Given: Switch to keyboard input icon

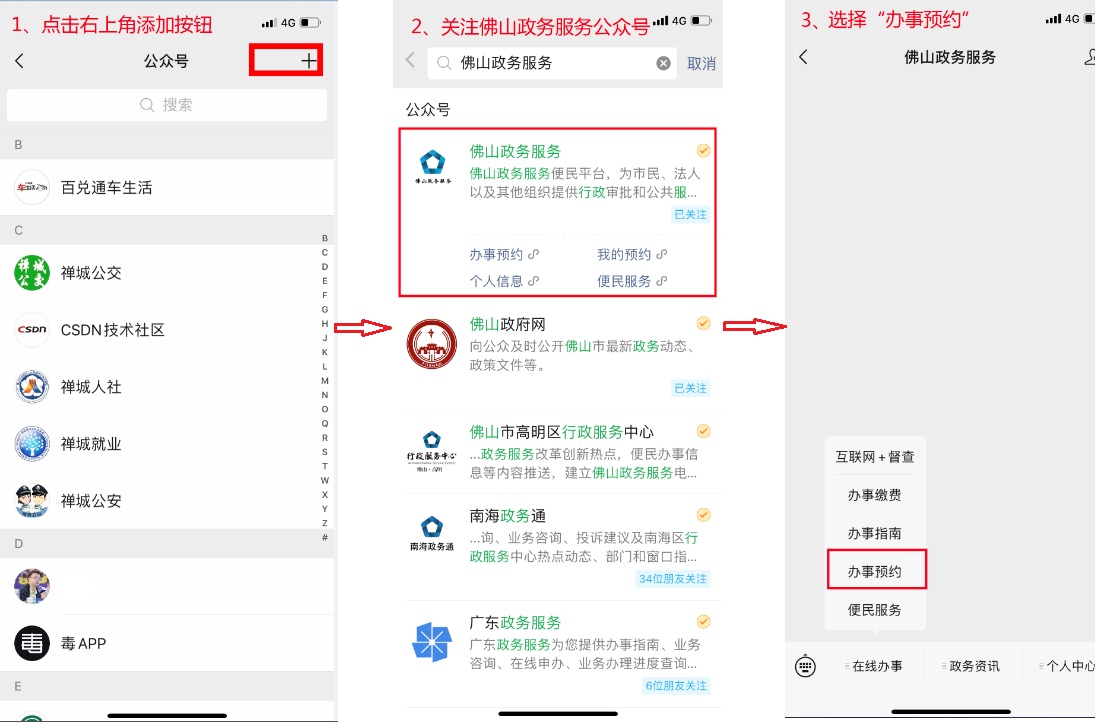Looking at the screenshot, I should 805,666.
